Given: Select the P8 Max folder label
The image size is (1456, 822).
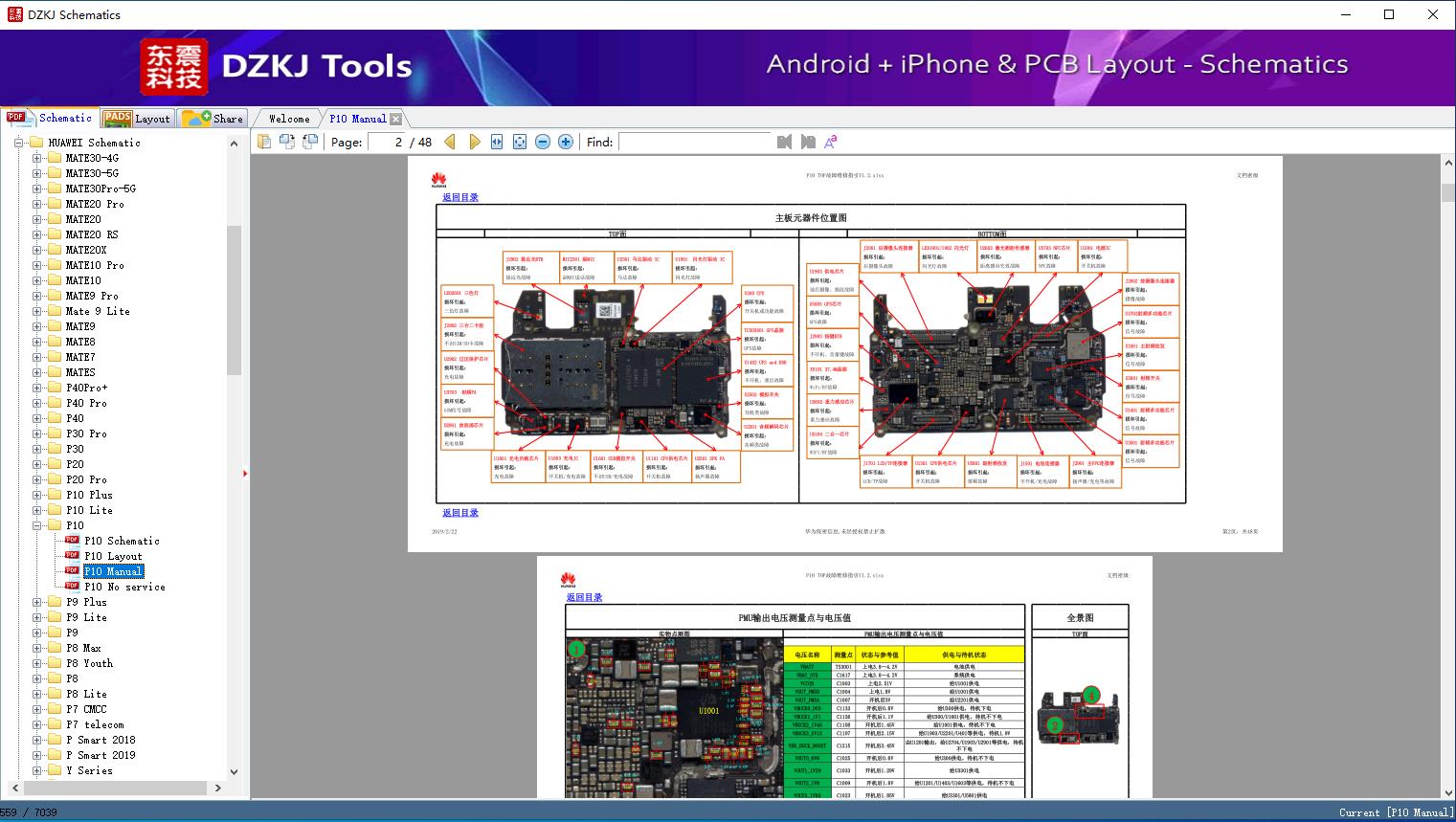Looking at the screenshot, I should click(x=83, y=648).
